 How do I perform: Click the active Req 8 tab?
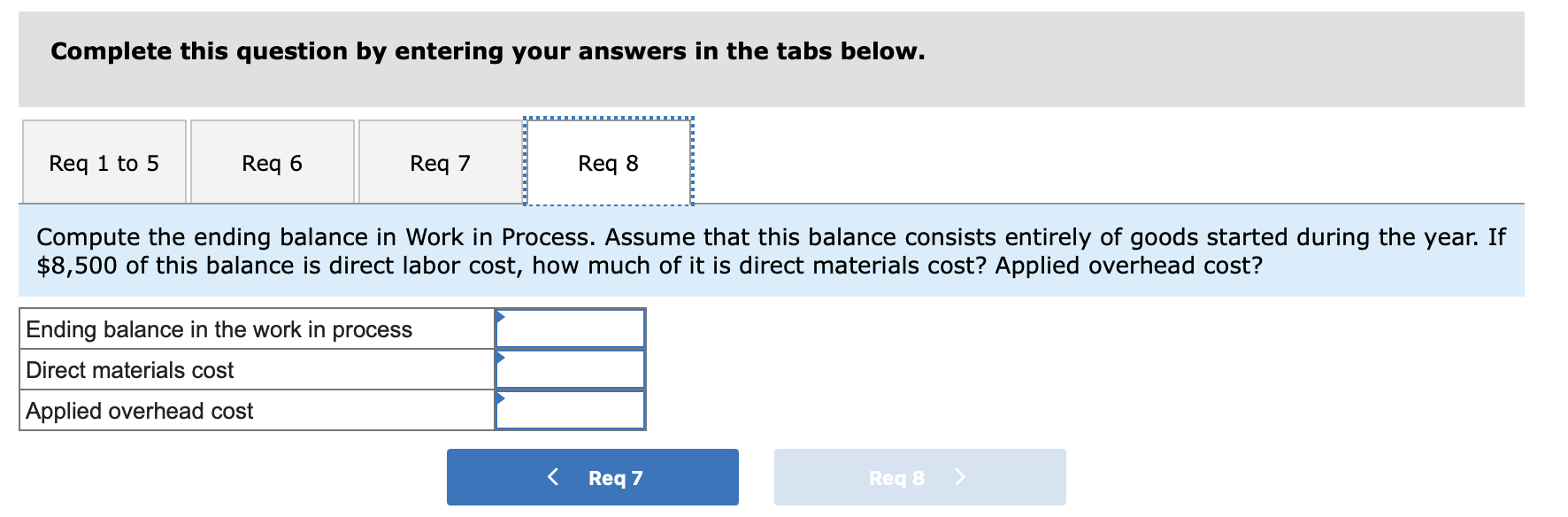tap(608, 162)
